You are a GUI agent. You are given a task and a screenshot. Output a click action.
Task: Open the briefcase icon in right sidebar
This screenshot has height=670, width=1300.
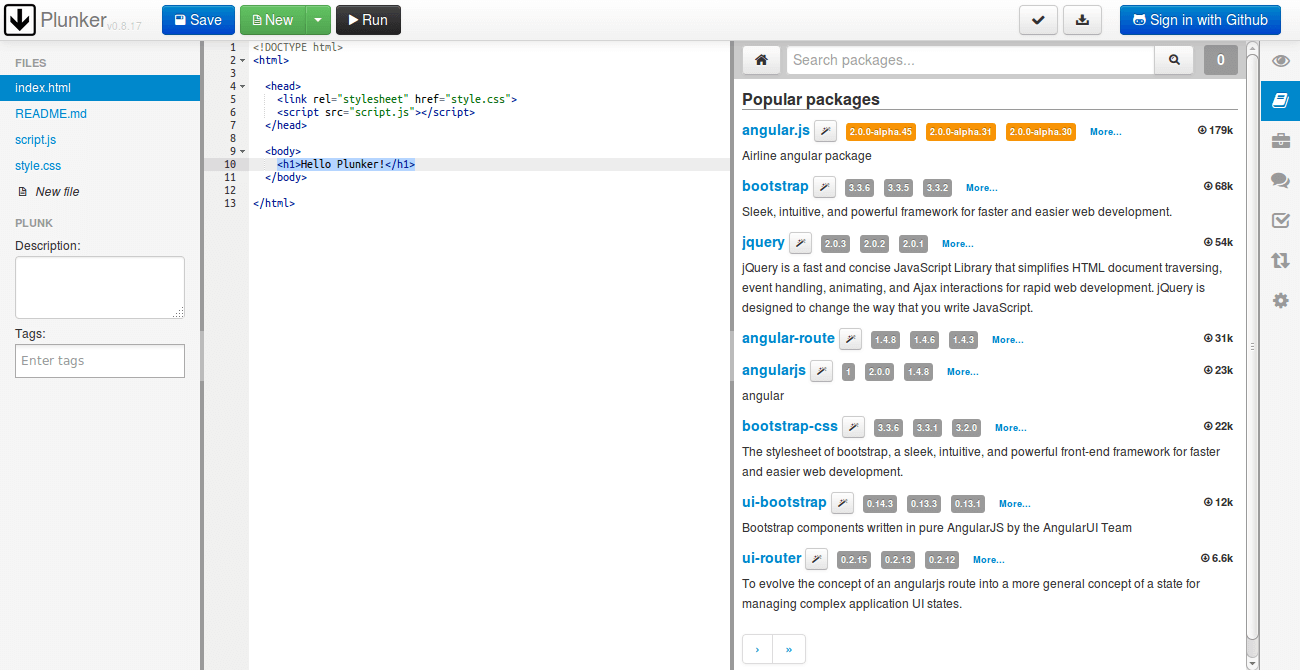1280,141
